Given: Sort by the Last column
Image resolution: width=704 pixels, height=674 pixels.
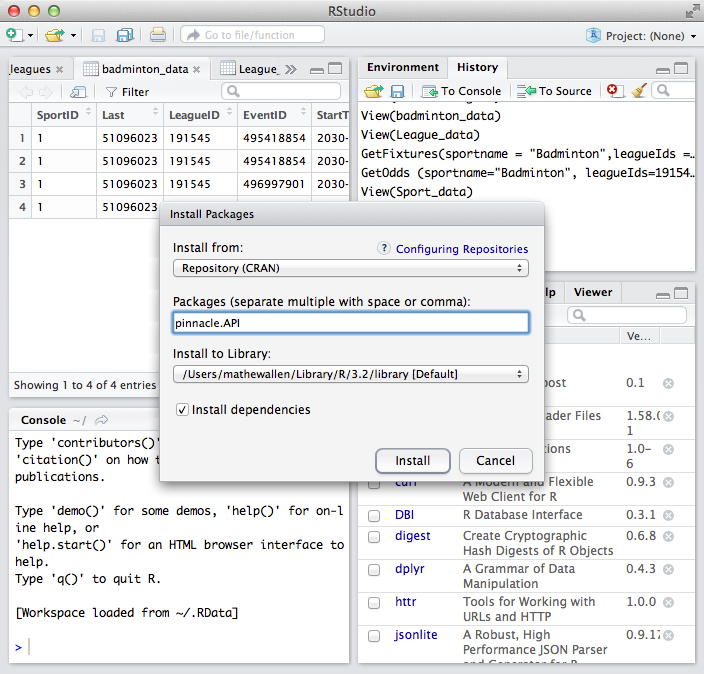Looking at the screenshot, I should (x=130, y=115).
